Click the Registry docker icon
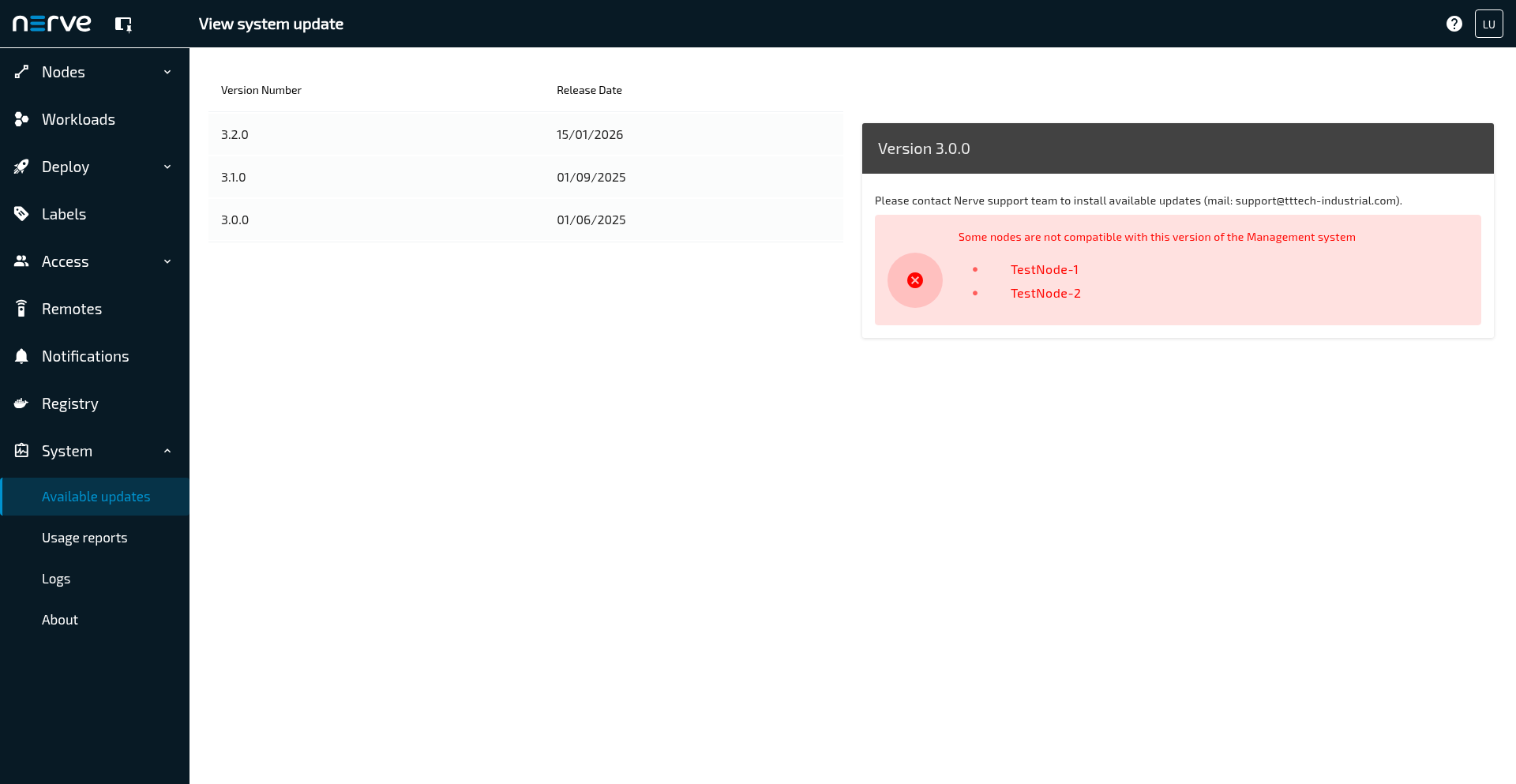 point(21,403)
